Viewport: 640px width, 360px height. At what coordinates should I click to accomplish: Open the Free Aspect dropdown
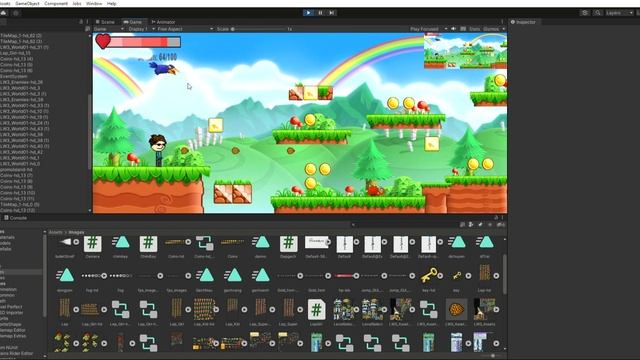pyautogui.click(x=185, y=29)
